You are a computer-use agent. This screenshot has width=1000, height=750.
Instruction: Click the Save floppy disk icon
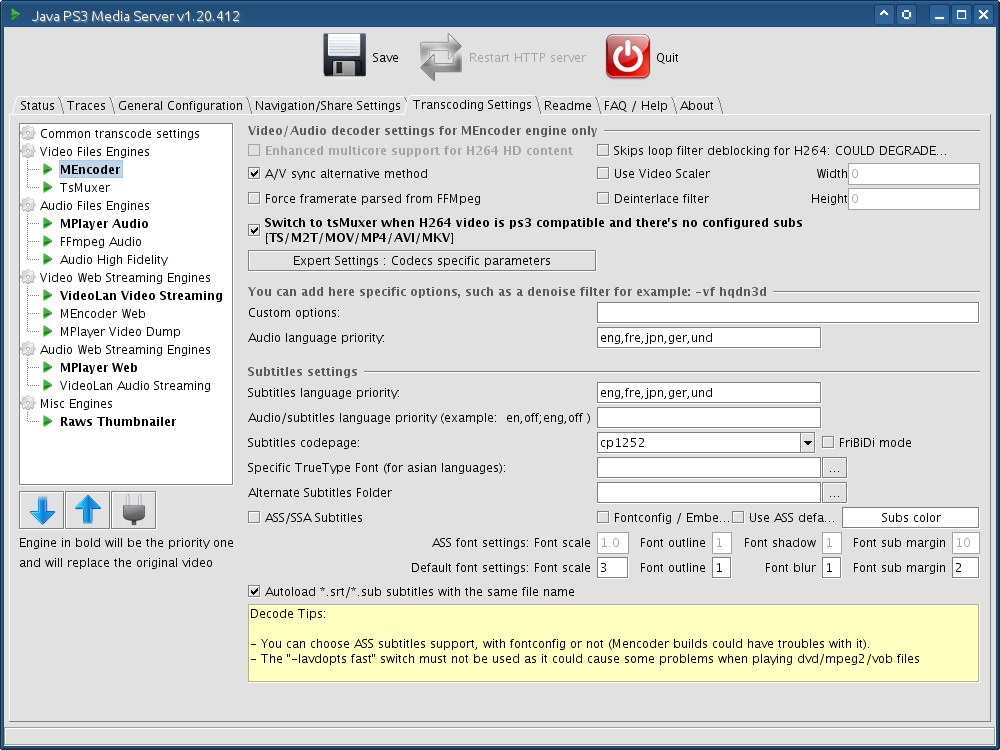344,55
